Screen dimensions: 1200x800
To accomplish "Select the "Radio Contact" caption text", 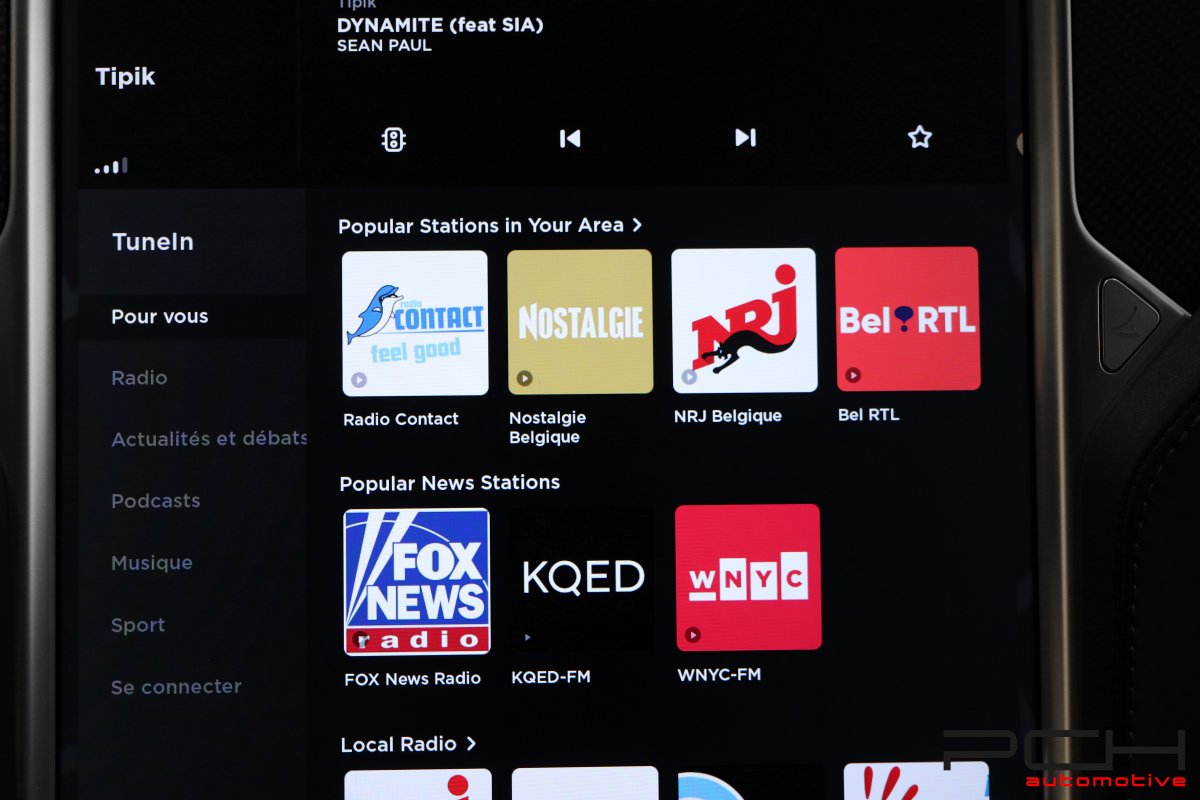I will (401, 419).
